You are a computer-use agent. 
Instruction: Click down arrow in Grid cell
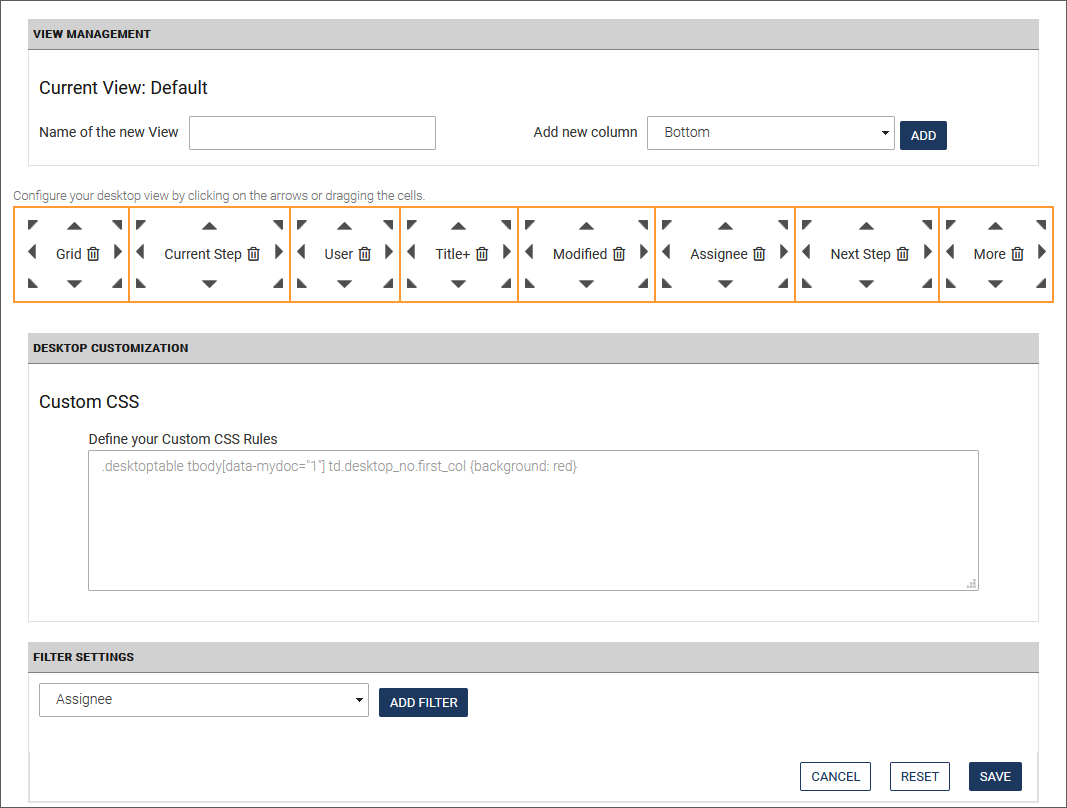click(75, 284)
